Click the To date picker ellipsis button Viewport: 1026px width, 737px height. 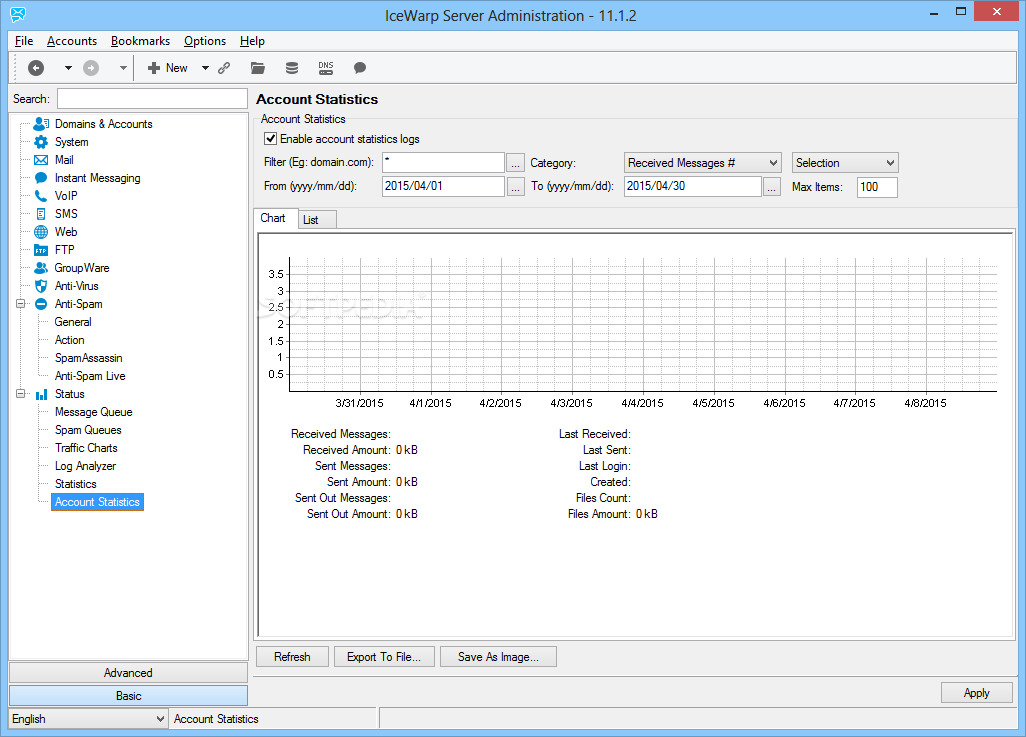[x=772, y=187]
